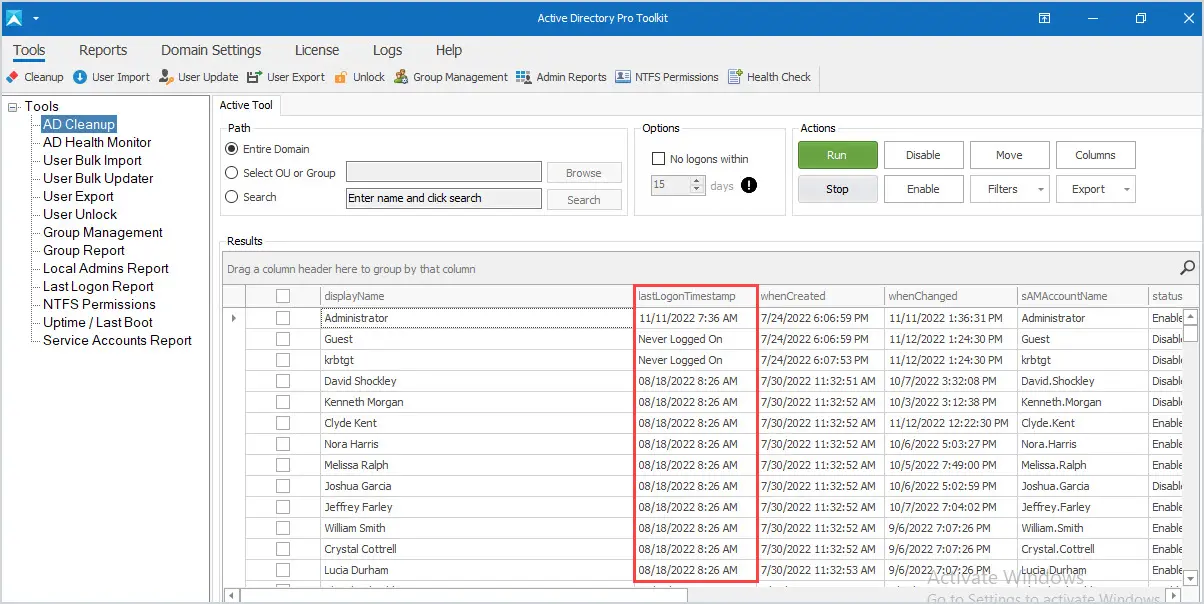The image size is (1204, 604).
Task: Open the Domain Settings menu
Action: tap(211, 50)
